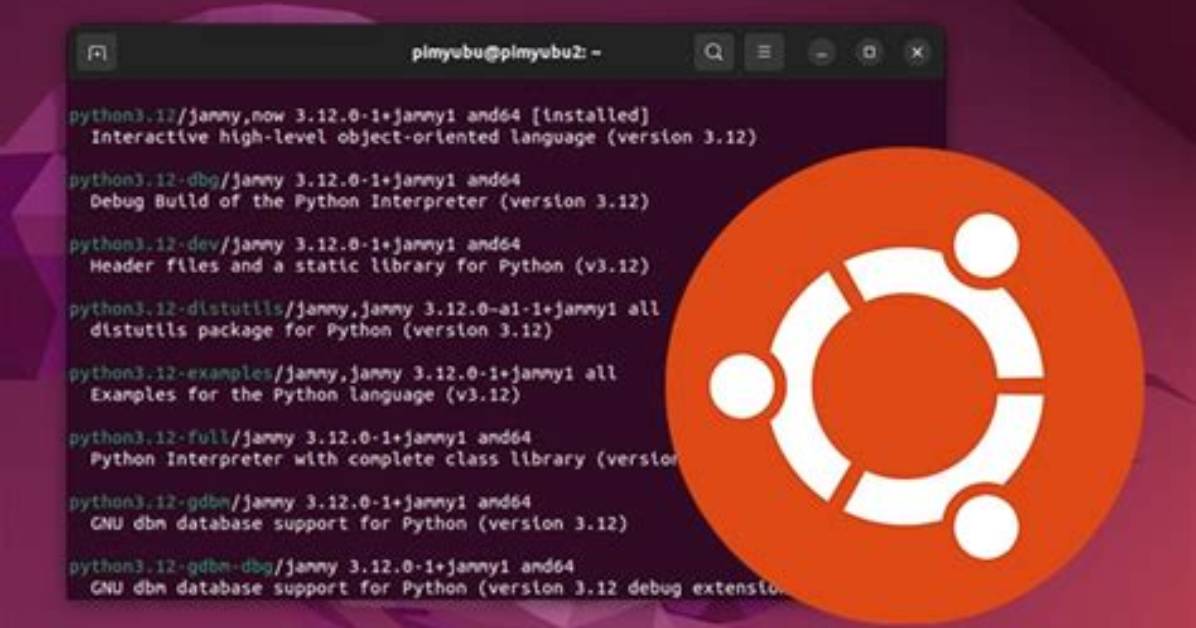Click the python3.12-distutils package line
1196x628 pixels.
point(364,309)
